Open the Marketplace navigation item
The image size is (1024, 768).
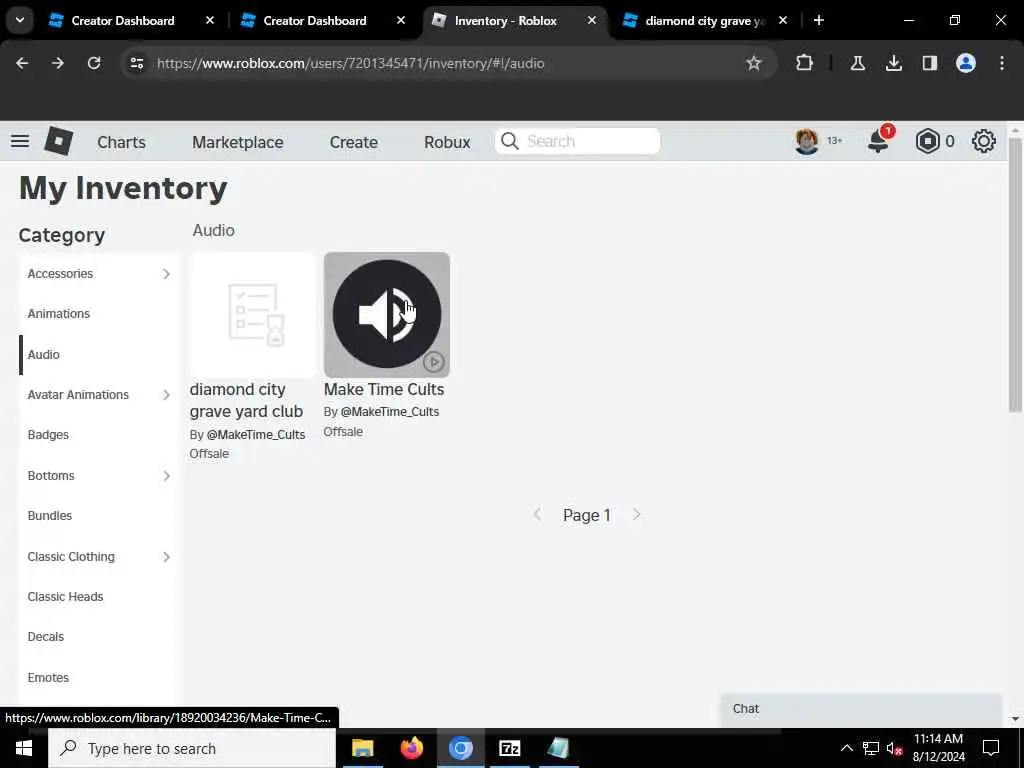[x=238, y=142]
